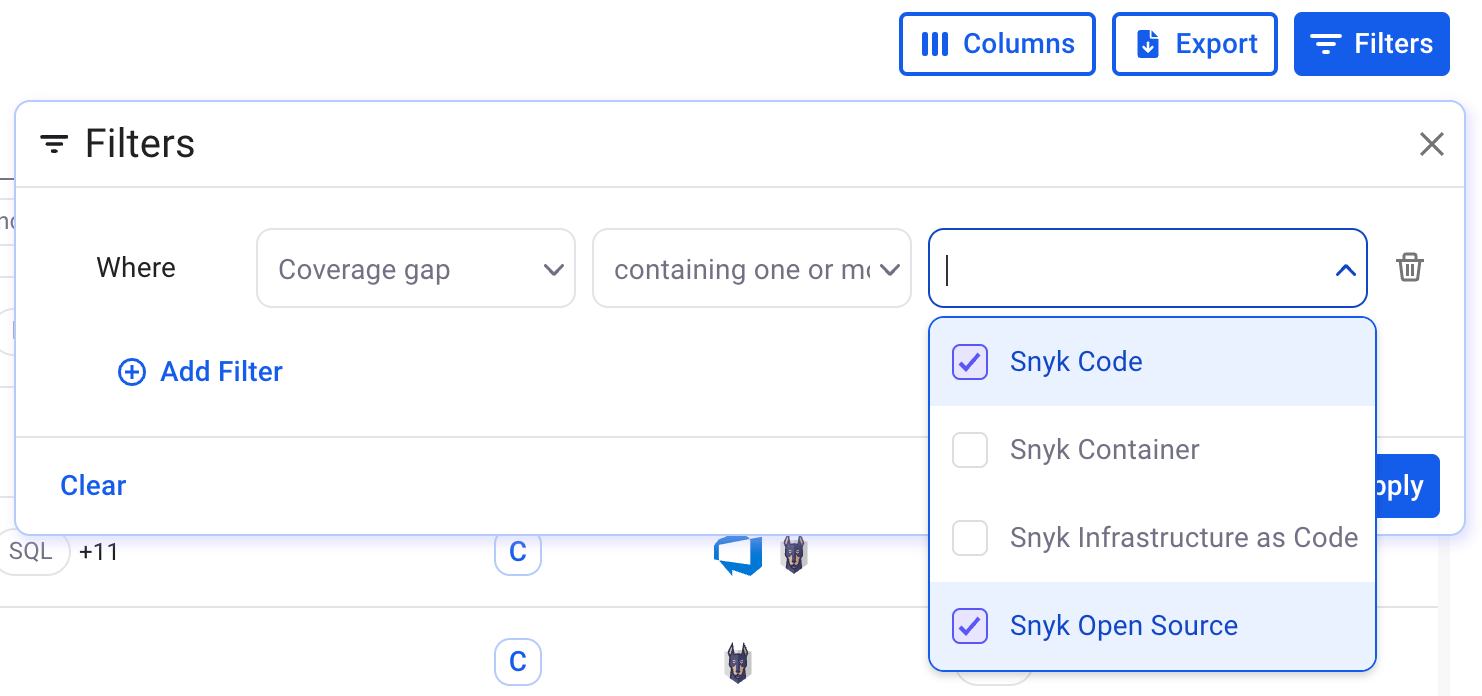Click the filter icon in Filters header

click(53, 144)
